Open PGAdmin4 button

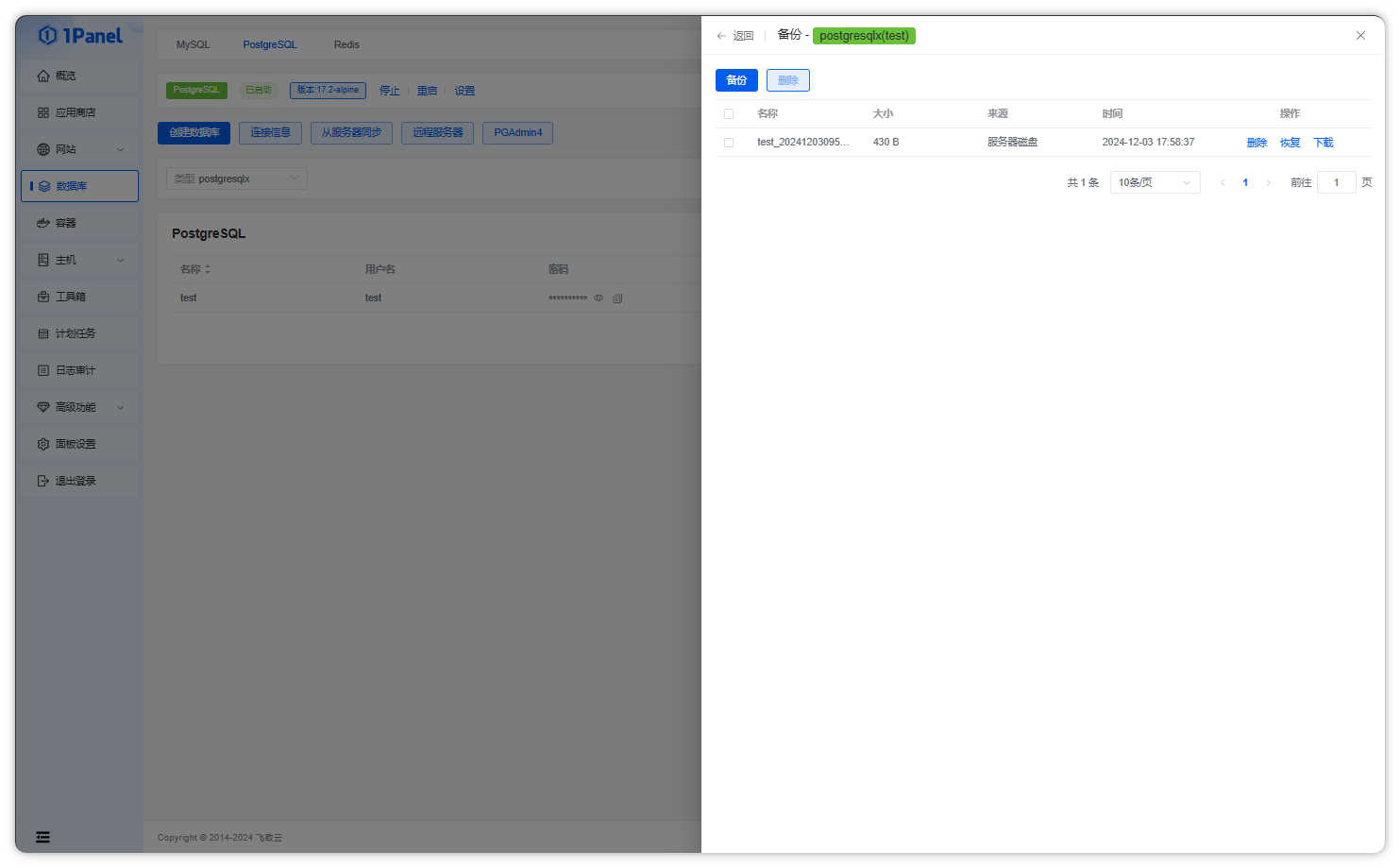518,133
